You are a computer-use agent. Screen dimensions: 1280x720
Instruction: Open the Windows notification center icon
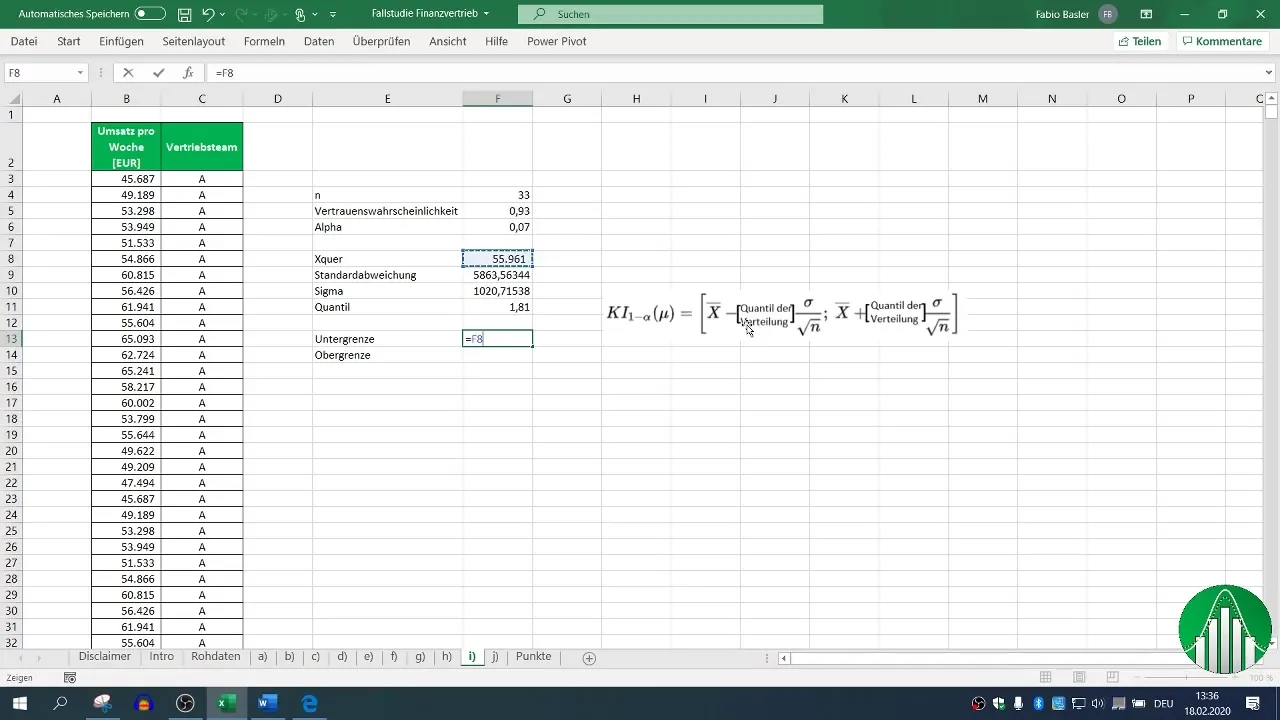[x=1252, y=703]
